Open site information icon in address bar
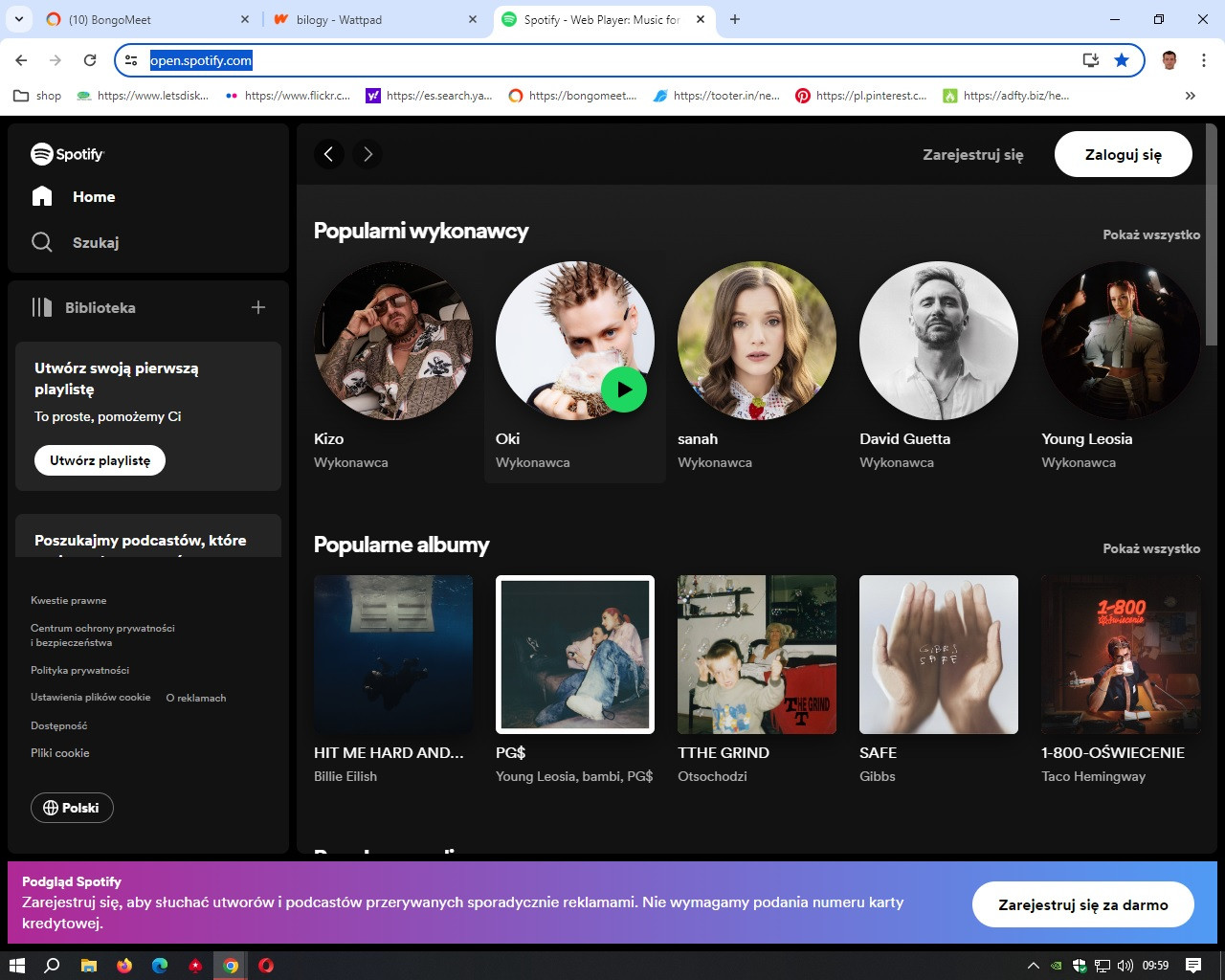 click(x=131, y=60)
